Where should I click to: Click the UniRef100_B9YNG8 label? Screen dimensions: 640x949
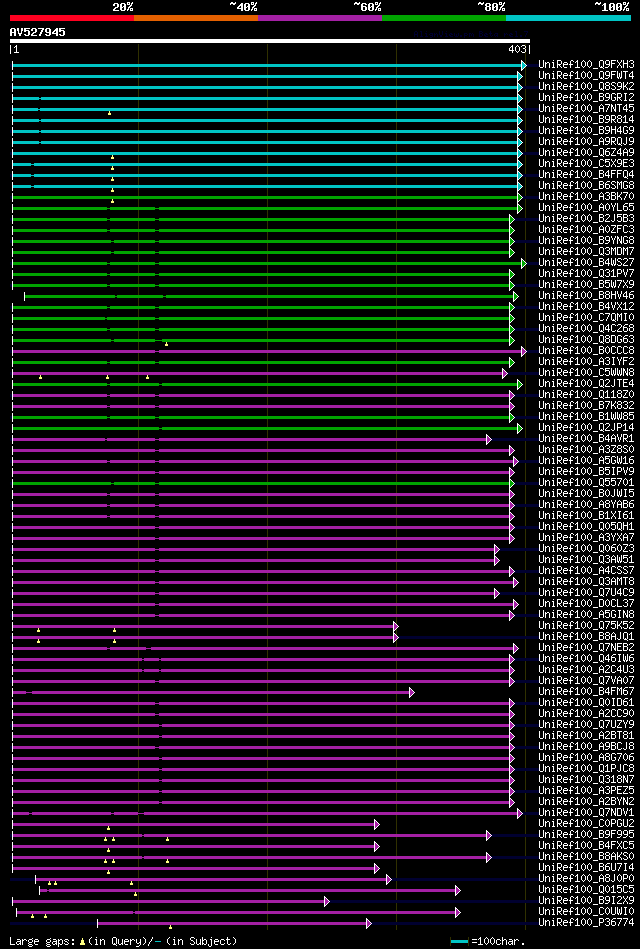(586, 241)
